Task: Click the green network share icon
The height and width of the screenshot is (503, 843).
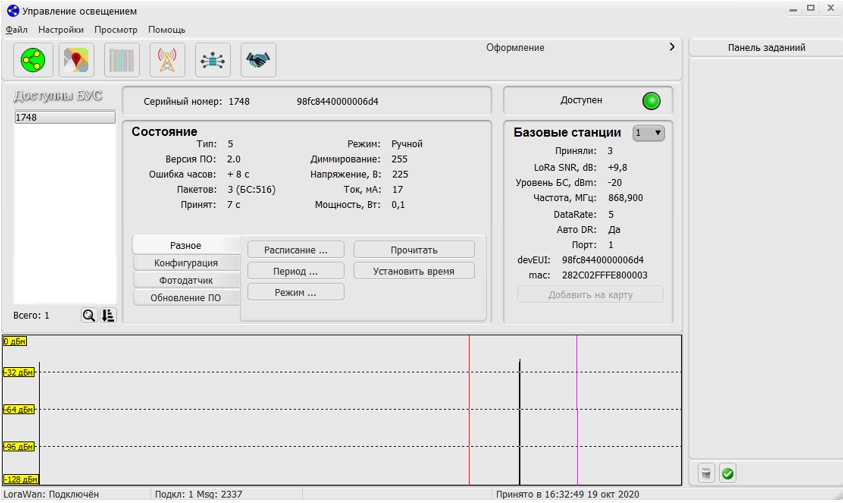Action: tap(33, 61)
